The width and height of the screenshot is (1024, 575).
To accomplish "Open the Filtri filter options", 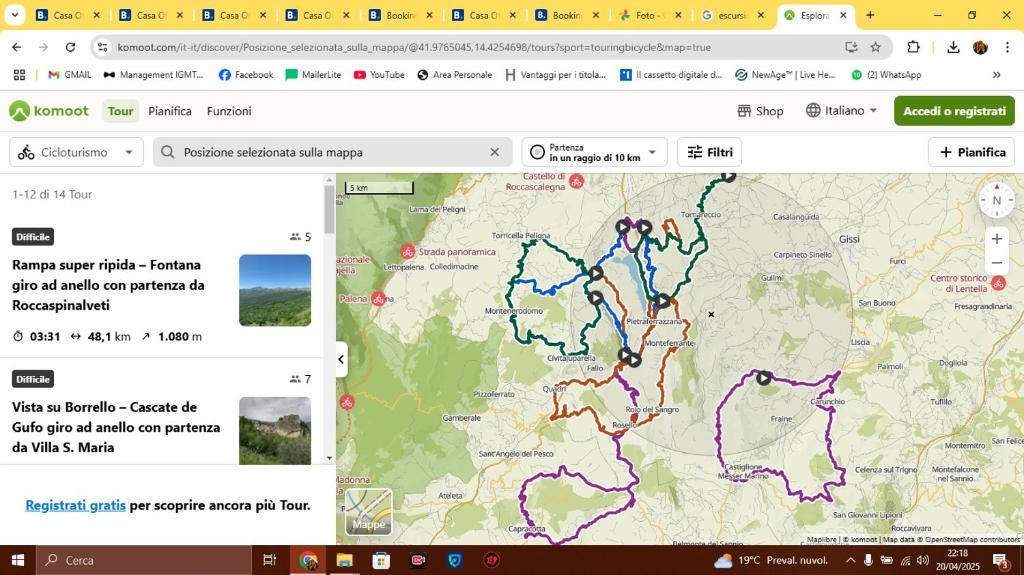I will [x=709, y=152].
